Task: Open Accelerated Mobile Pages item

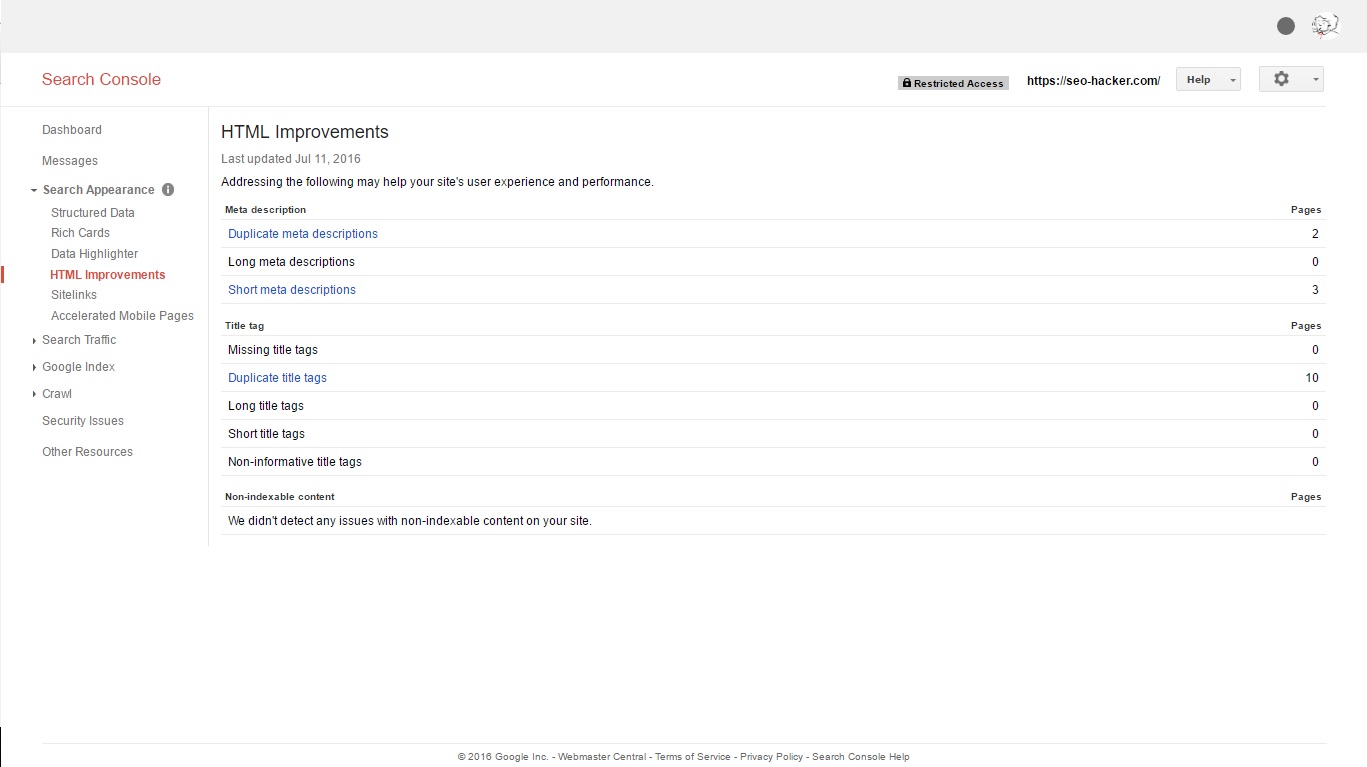Action: coord(122,316)
